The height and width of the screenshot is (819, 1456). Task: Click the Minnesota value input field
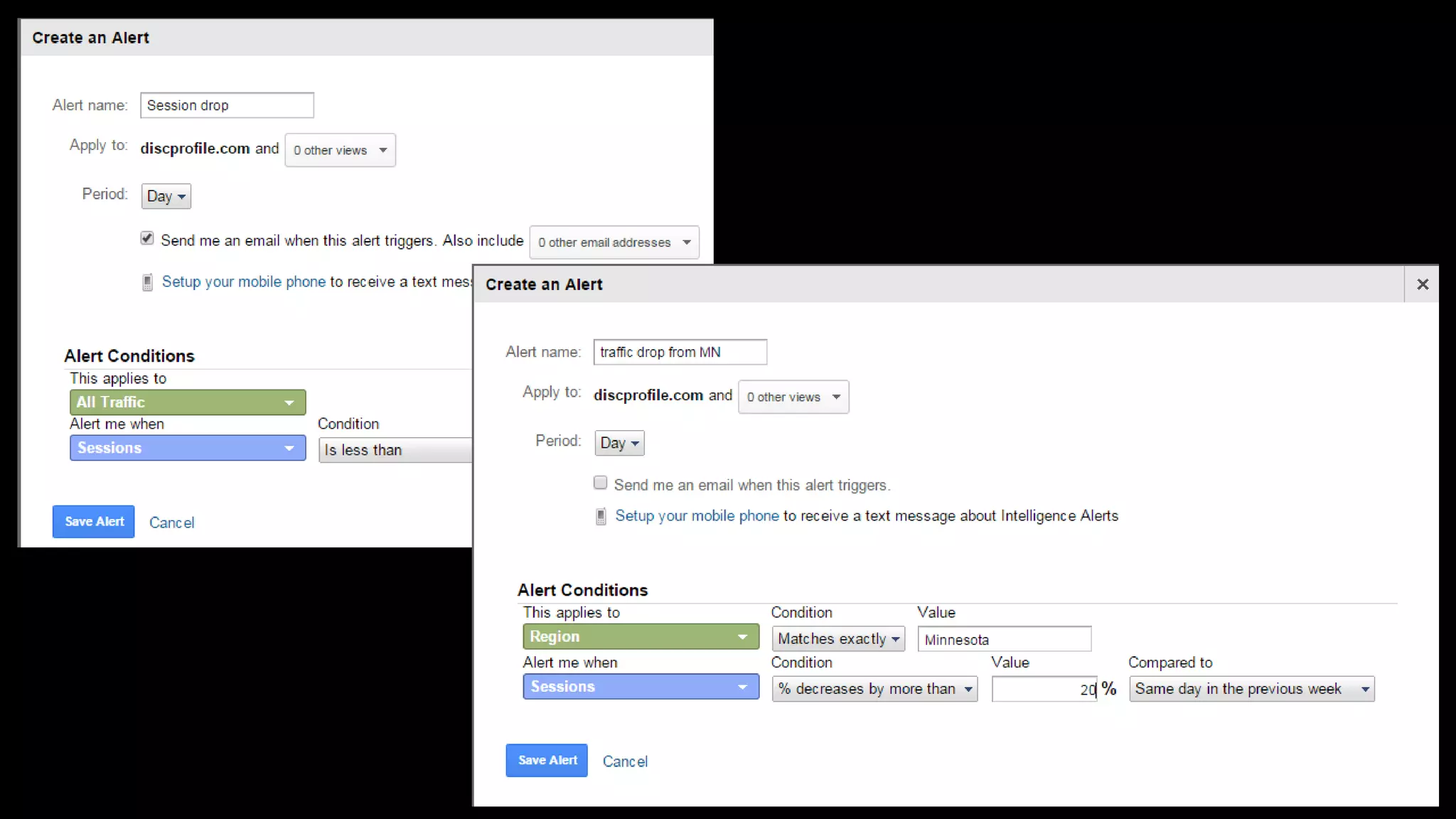click(1004, 639)
